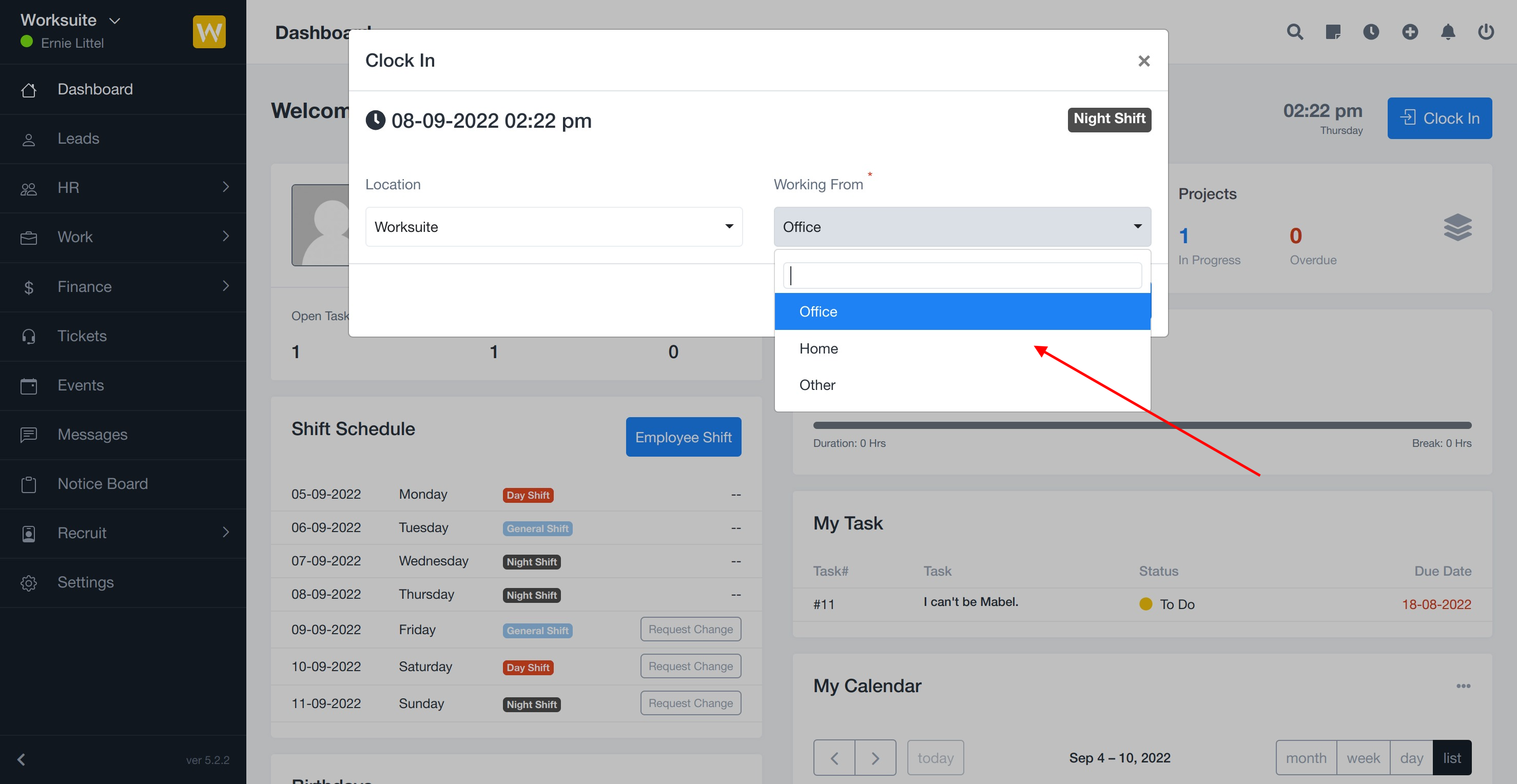Collapse sidebar with bottom-left arrow icon
The height and width of the screenshot is (784, 1517).
coord(21,759)
